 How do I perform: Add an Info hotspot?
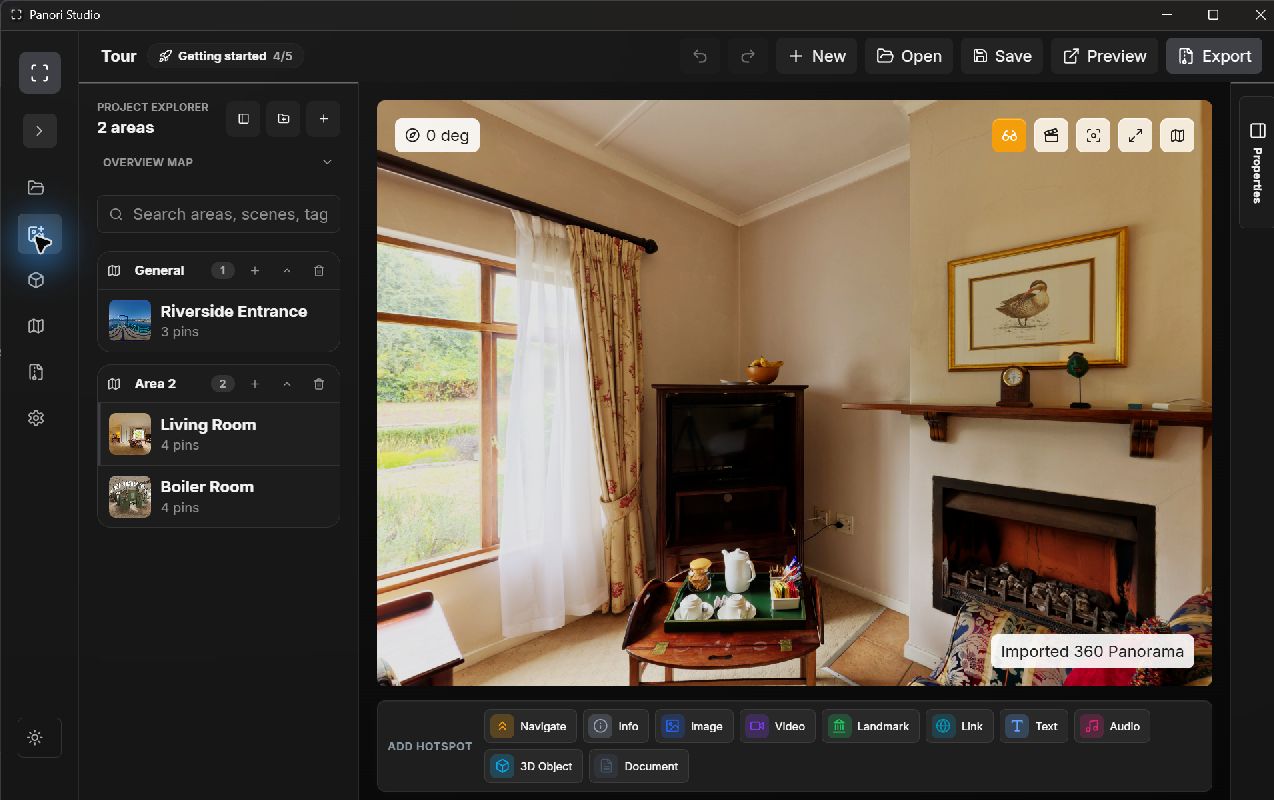click(x=616, y=726)
